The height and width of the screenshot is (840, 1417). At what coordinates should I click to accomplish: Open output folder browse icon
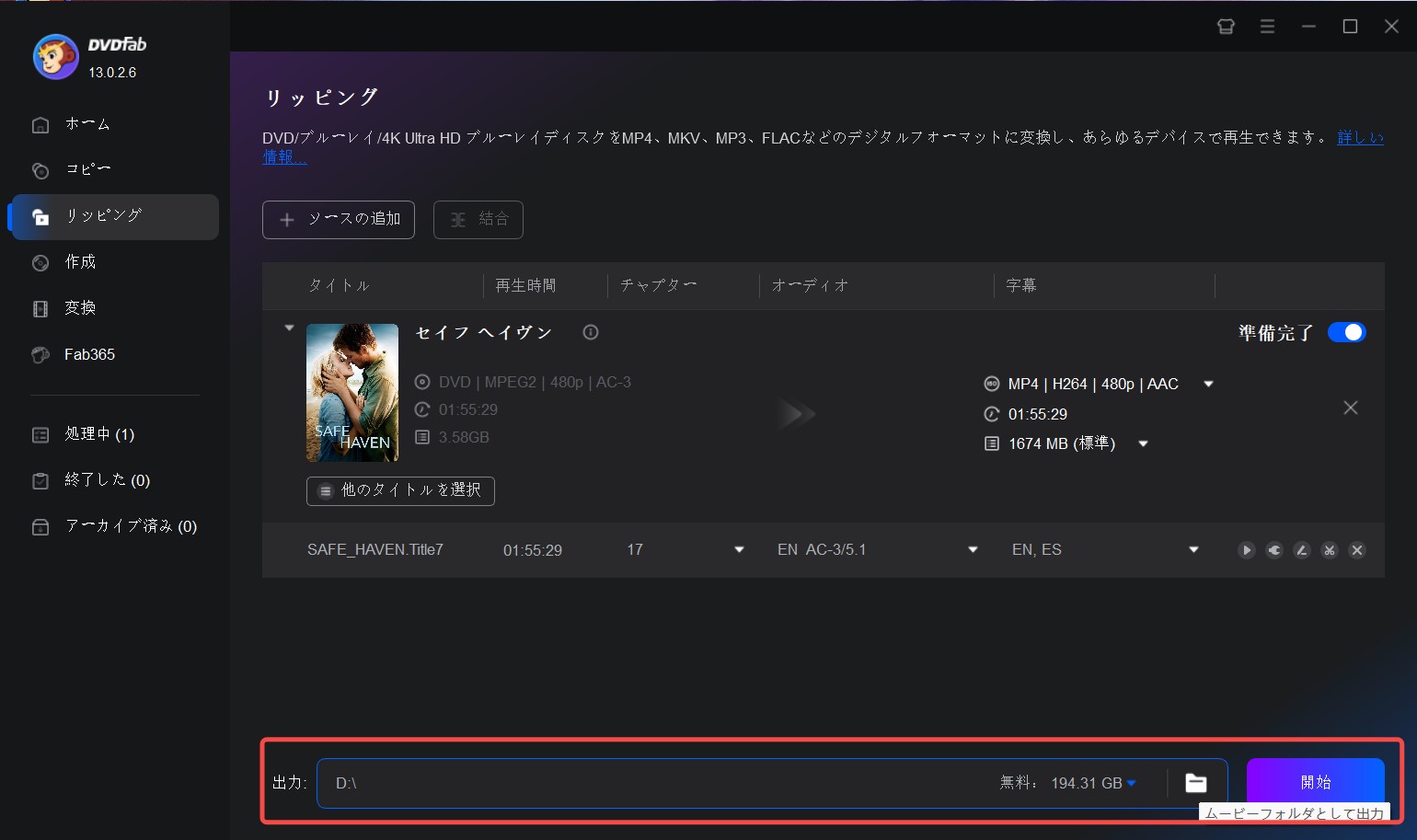pyautogui.click(x=1195, y=783)
